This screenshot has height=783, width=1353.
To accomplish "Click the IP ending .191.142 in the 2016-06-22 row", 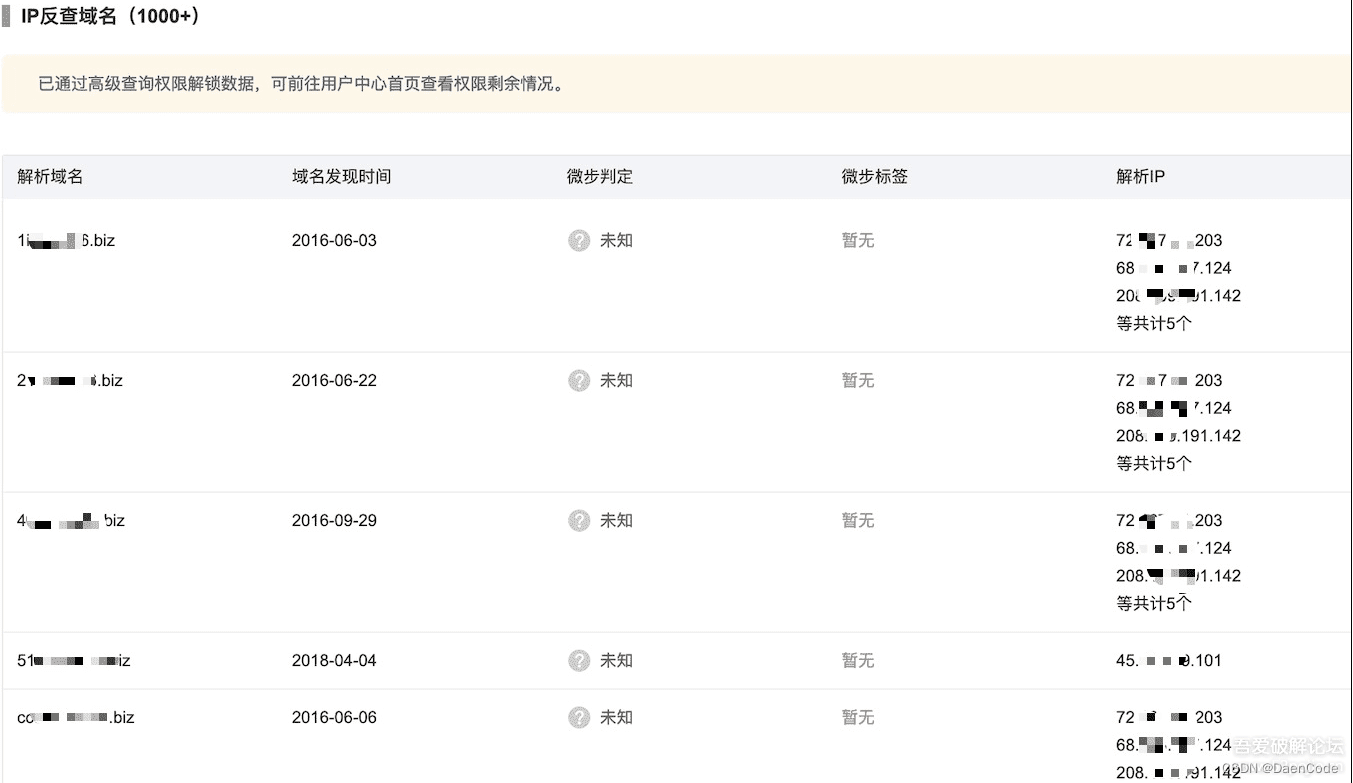I will pyautogui.click(x=1178, y=436).
